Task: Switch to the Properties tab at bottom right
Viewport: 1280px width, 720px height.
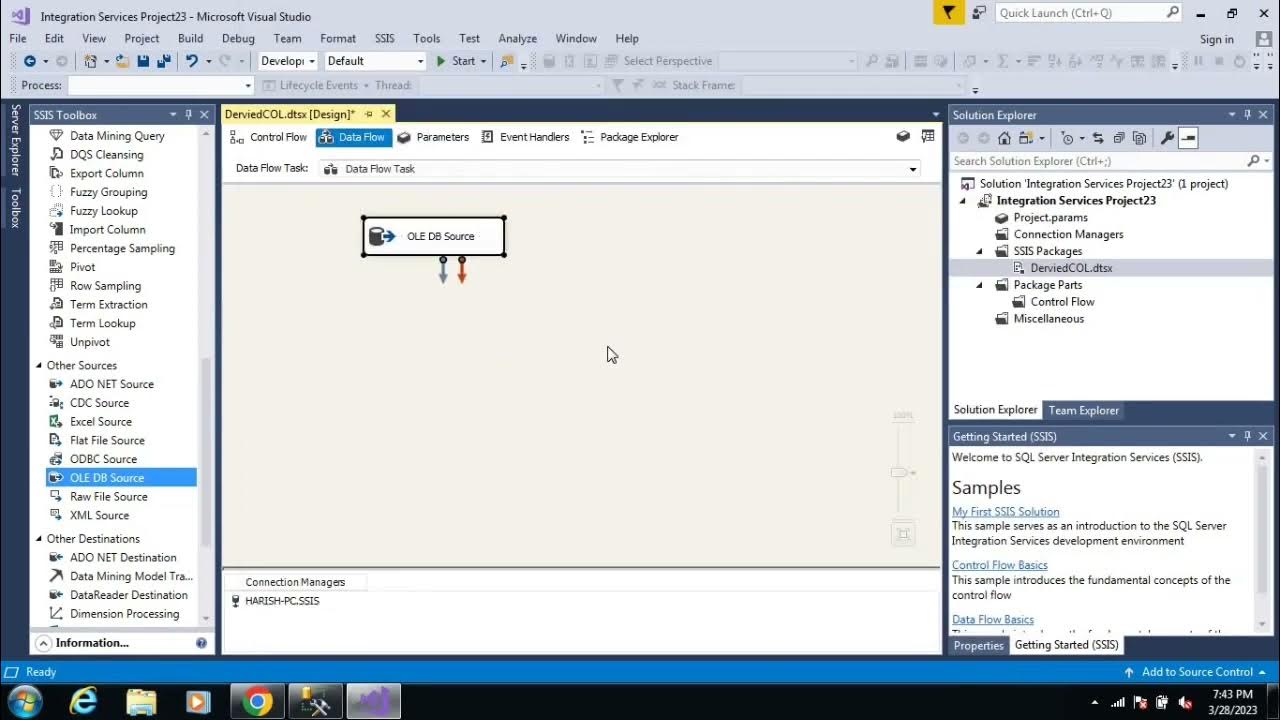Action: tap(978, 645)
